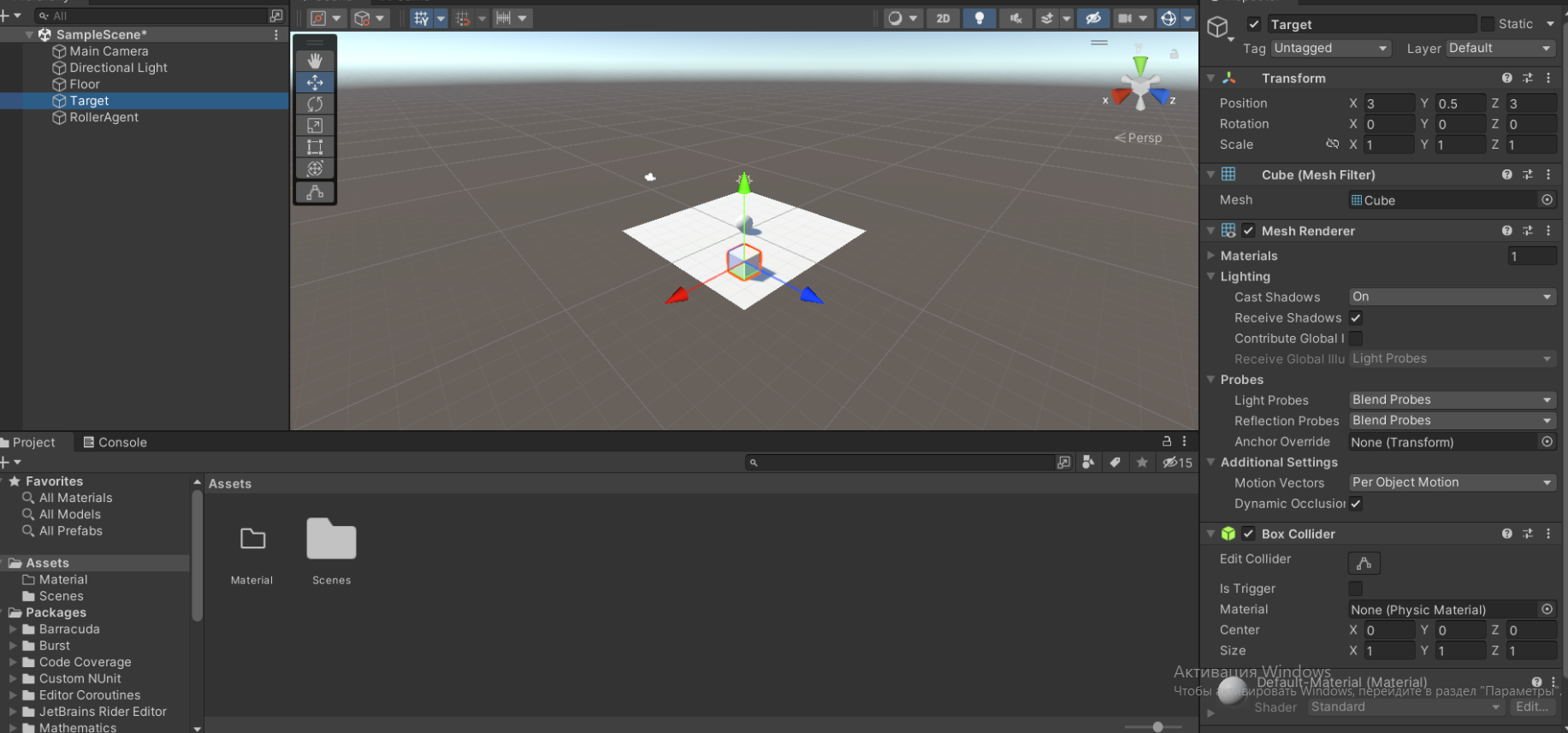
Task: Open Transform component help icon
Action: [x=1507, y=78]
